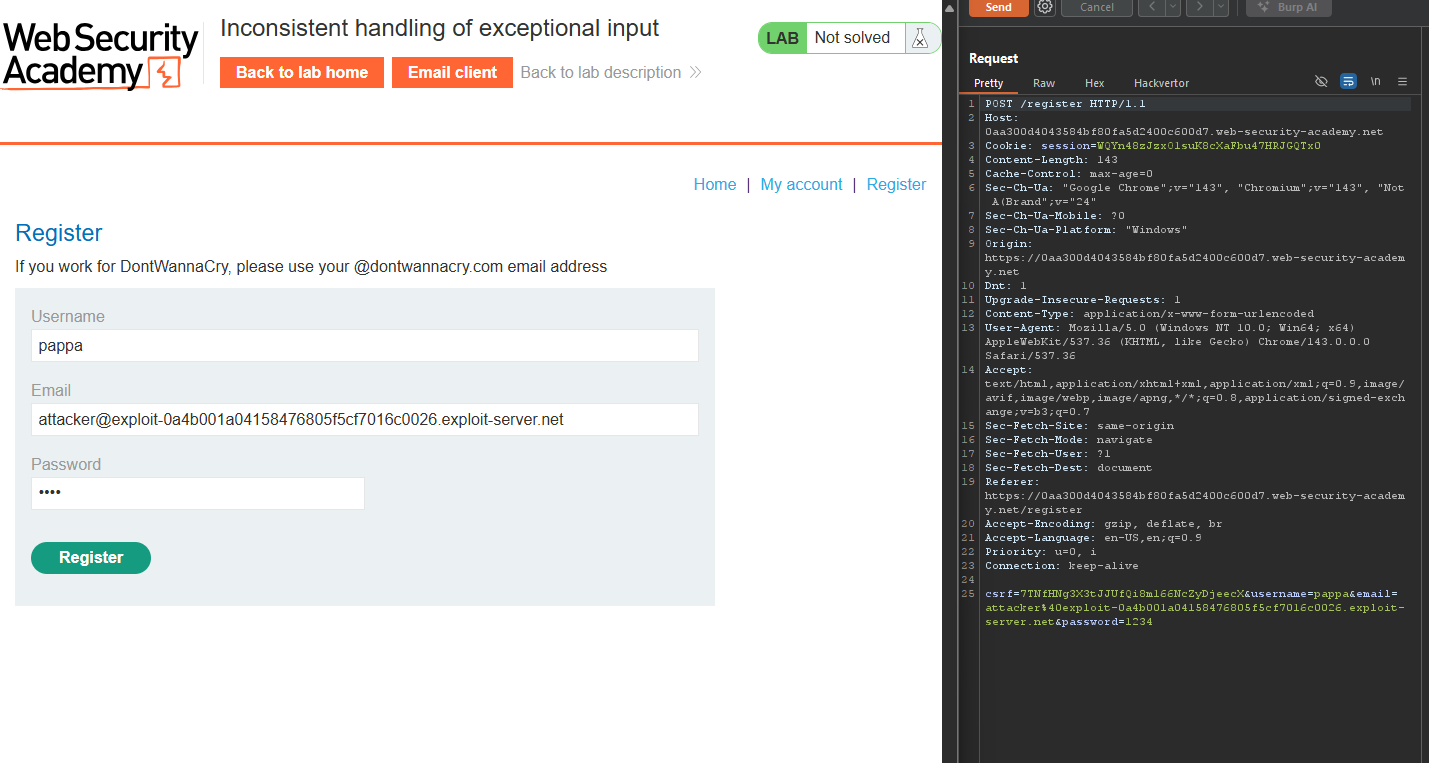The height and width of the screenshot is (763, 1429).
Task: Open the Email client
Action: pyautogui.click(x=452, y=72)
